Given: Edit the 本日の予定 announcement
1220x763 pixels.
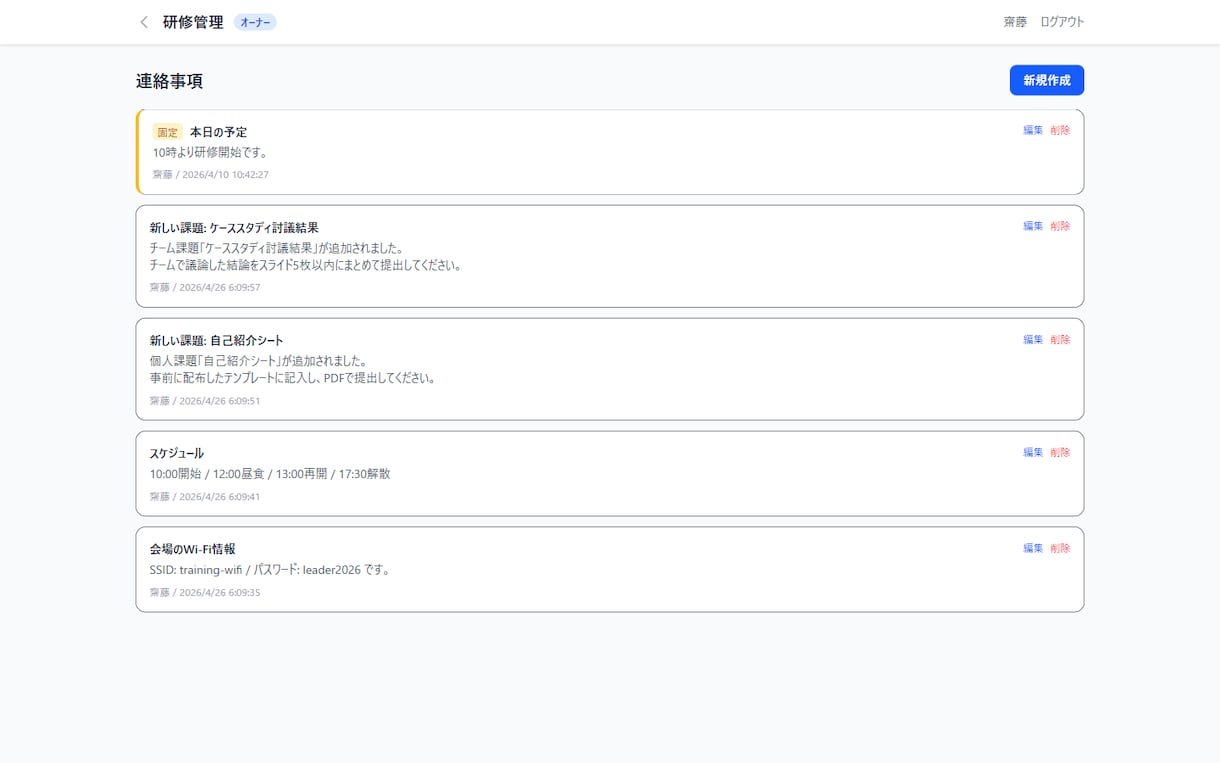Looking at the screenshot, I should [1033, 130].
